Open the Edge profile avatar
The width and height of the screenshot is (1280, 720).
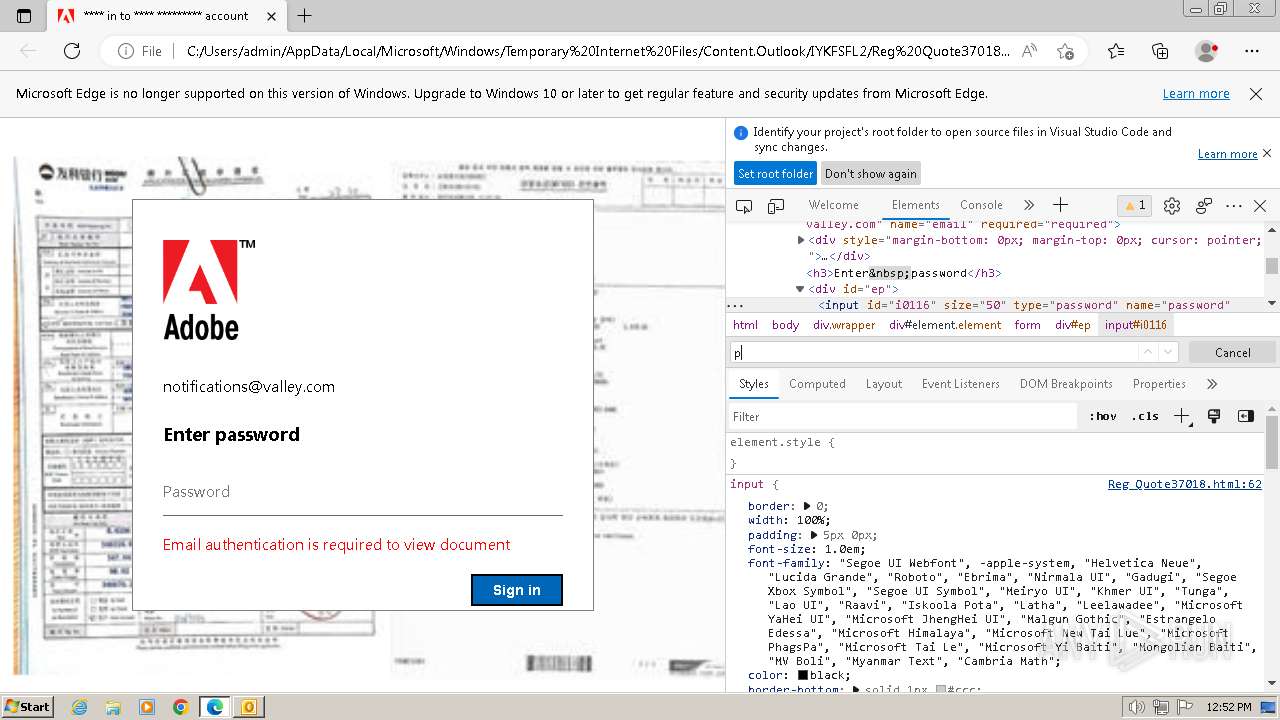point(1206,51)
